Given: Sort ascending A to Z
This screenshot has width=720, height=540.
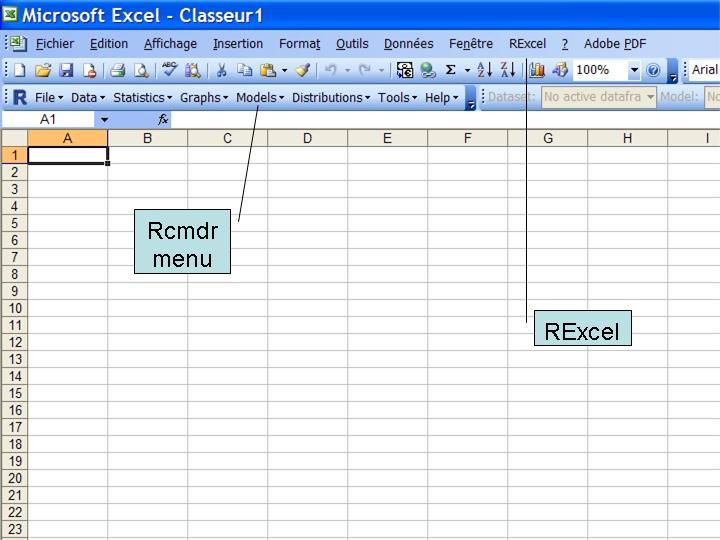Looking at the screenshot, I should (x=484, y=70).
